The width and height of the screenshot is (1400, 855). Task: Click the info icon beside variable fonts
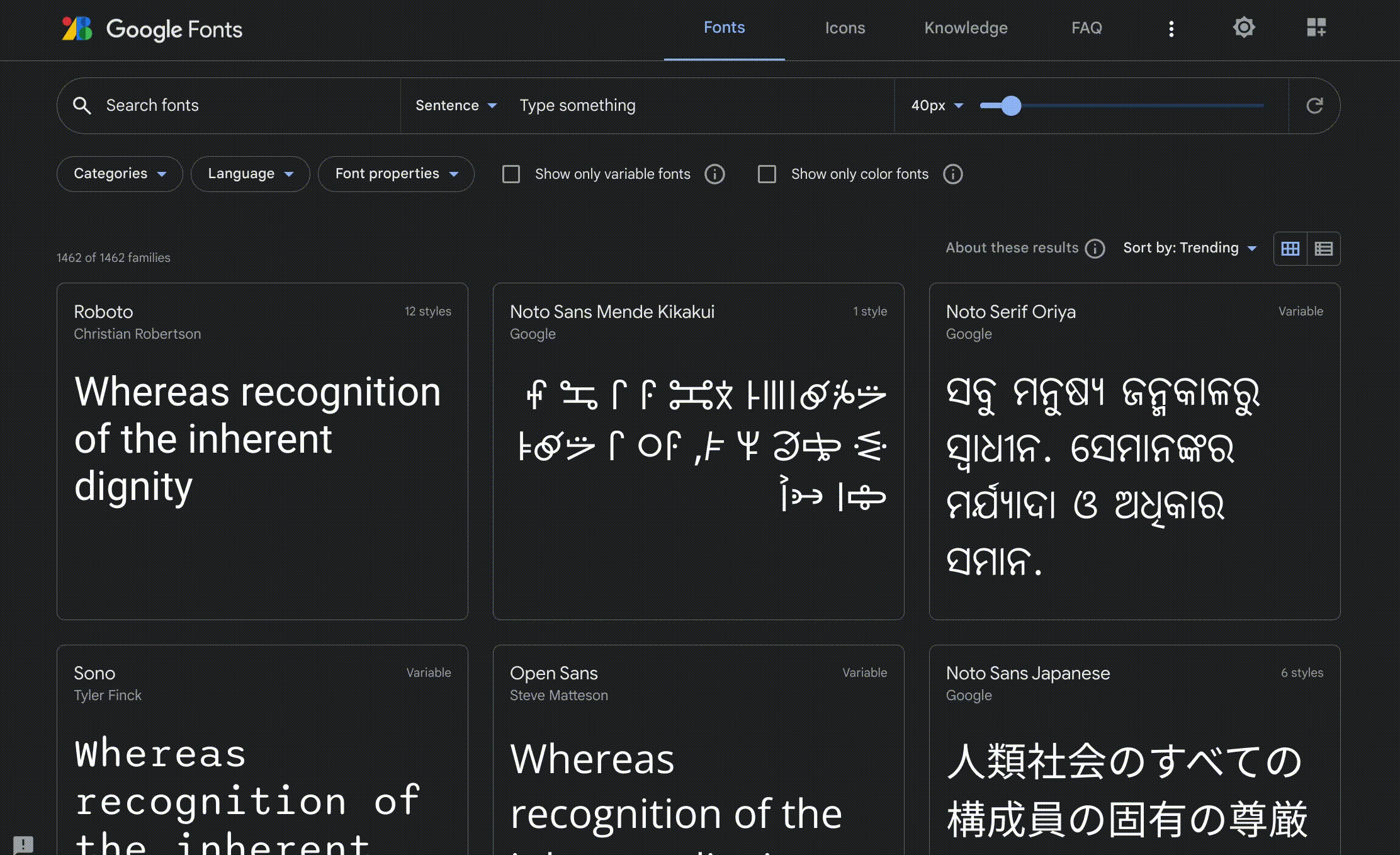(714, 174)
